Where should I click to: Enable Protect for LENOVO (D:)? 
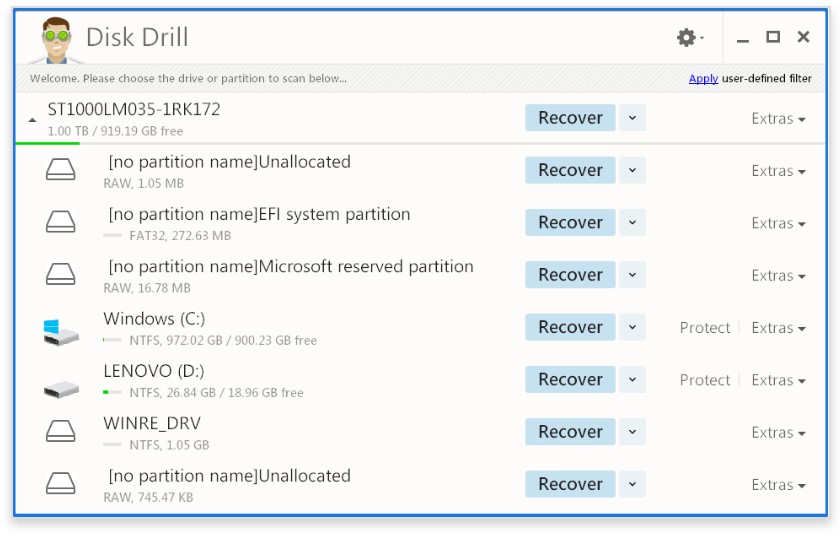click(x=704, y=380)
